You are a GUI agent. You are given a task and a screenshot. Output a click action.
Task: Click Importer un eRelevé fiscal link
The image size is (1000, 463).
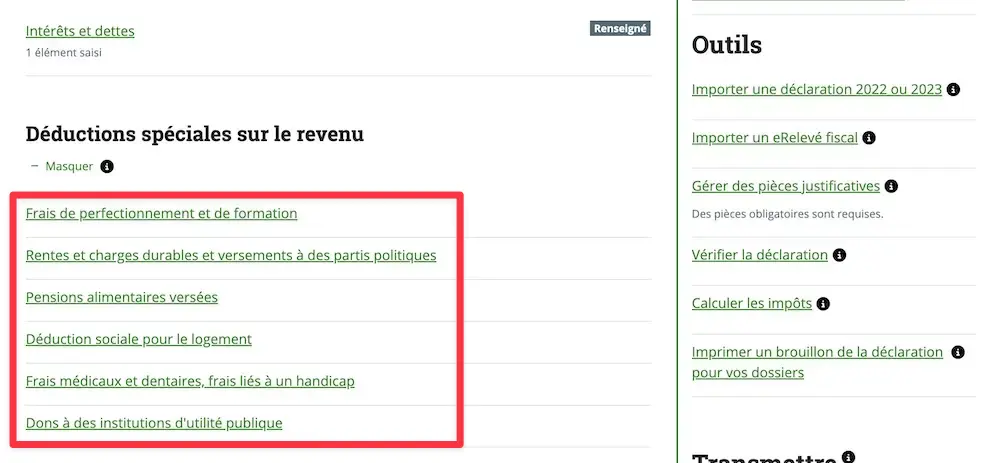tap(775, 138)
